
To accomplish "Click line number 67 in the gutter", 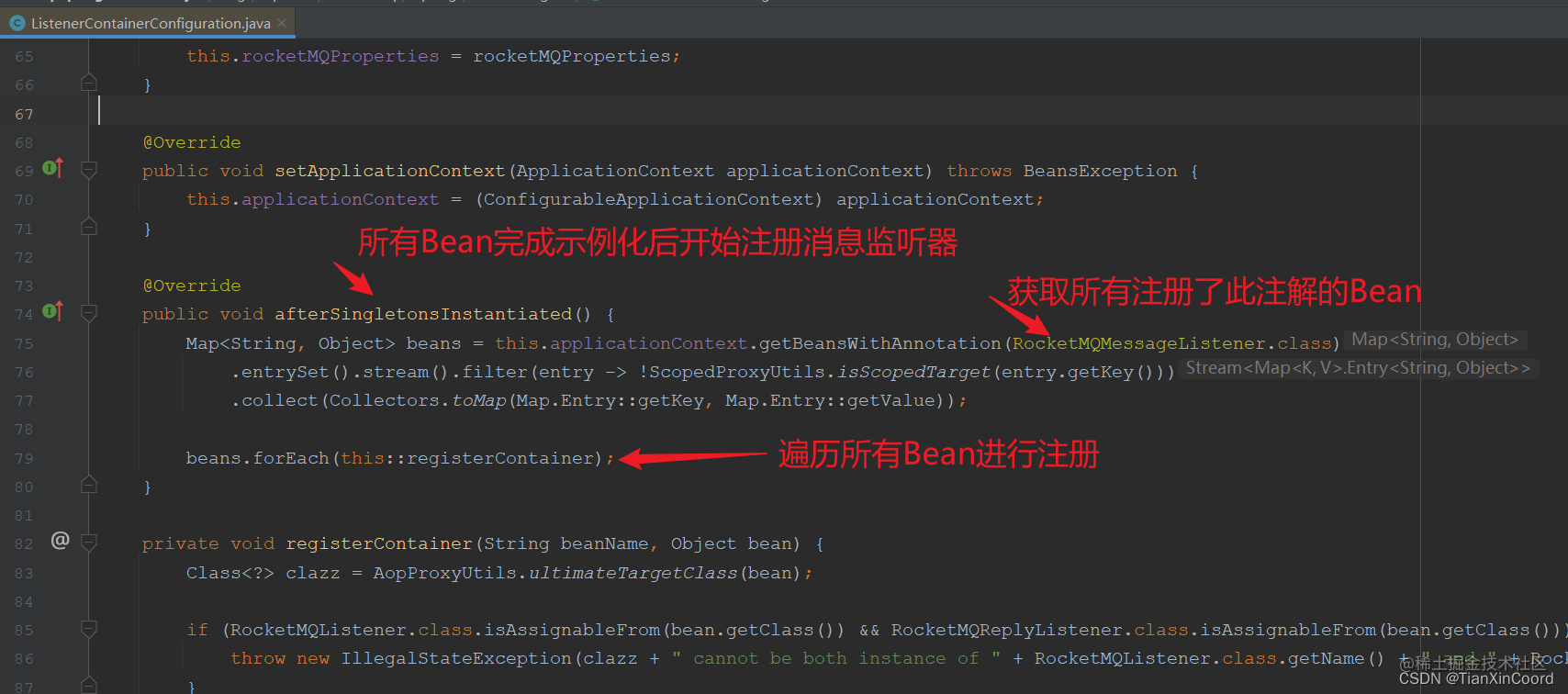I will coord(24,114).
